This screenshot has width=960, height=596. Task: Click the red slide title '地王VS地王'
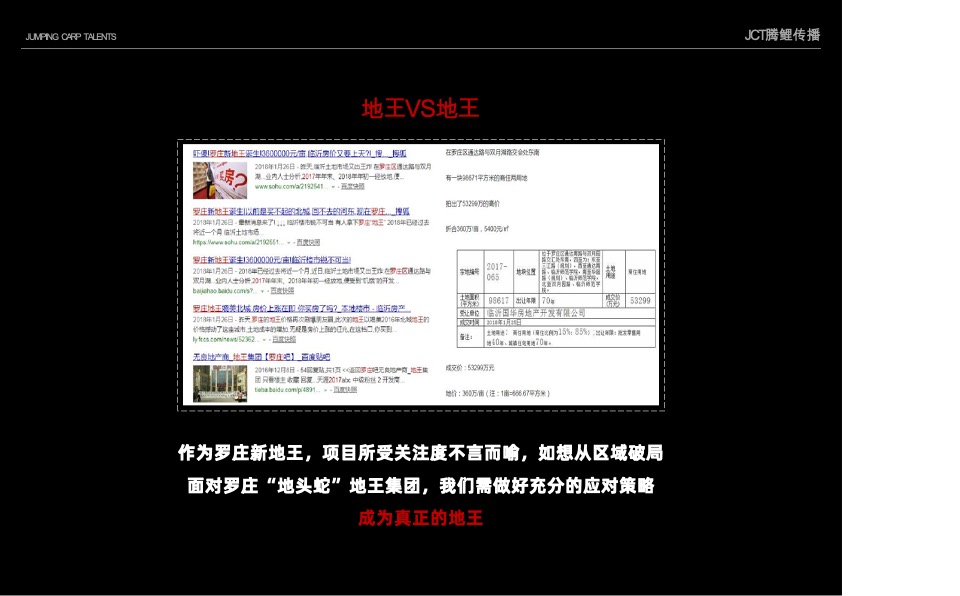(x=420, y=108)
